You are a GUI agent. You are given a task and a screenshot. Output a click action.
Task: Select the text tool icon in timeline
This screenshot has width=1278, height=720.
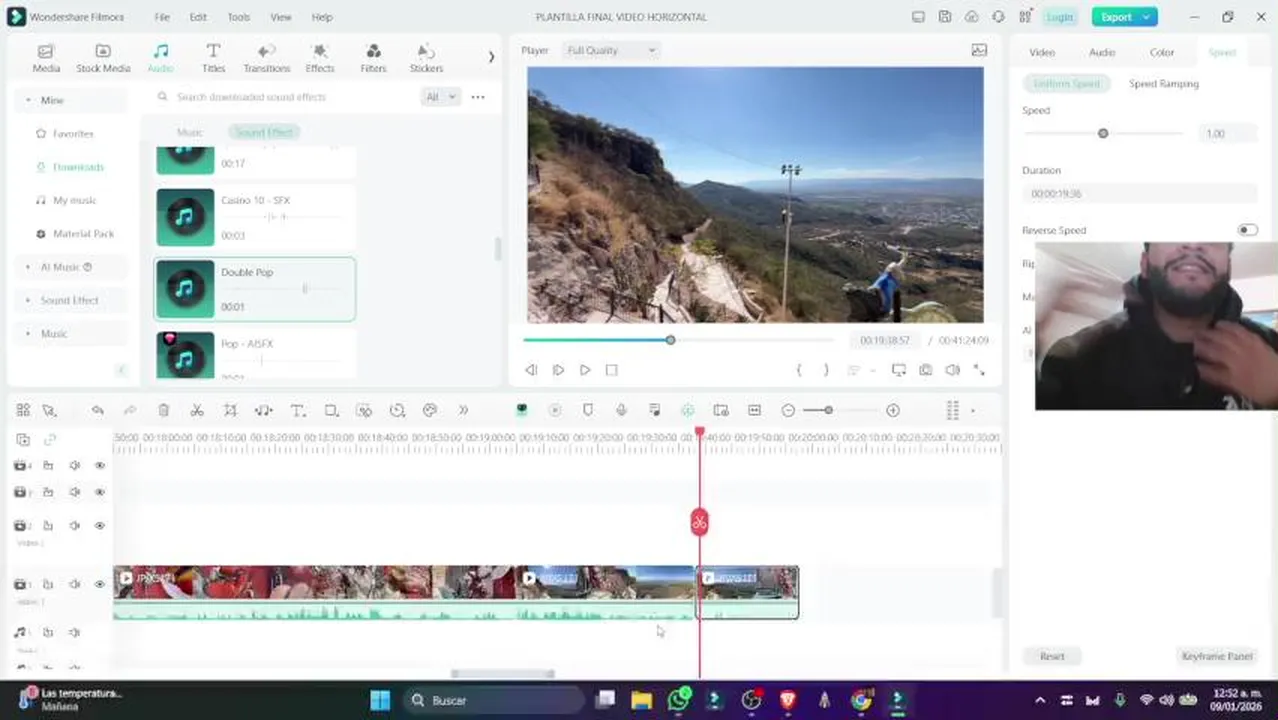pos(298,410)
